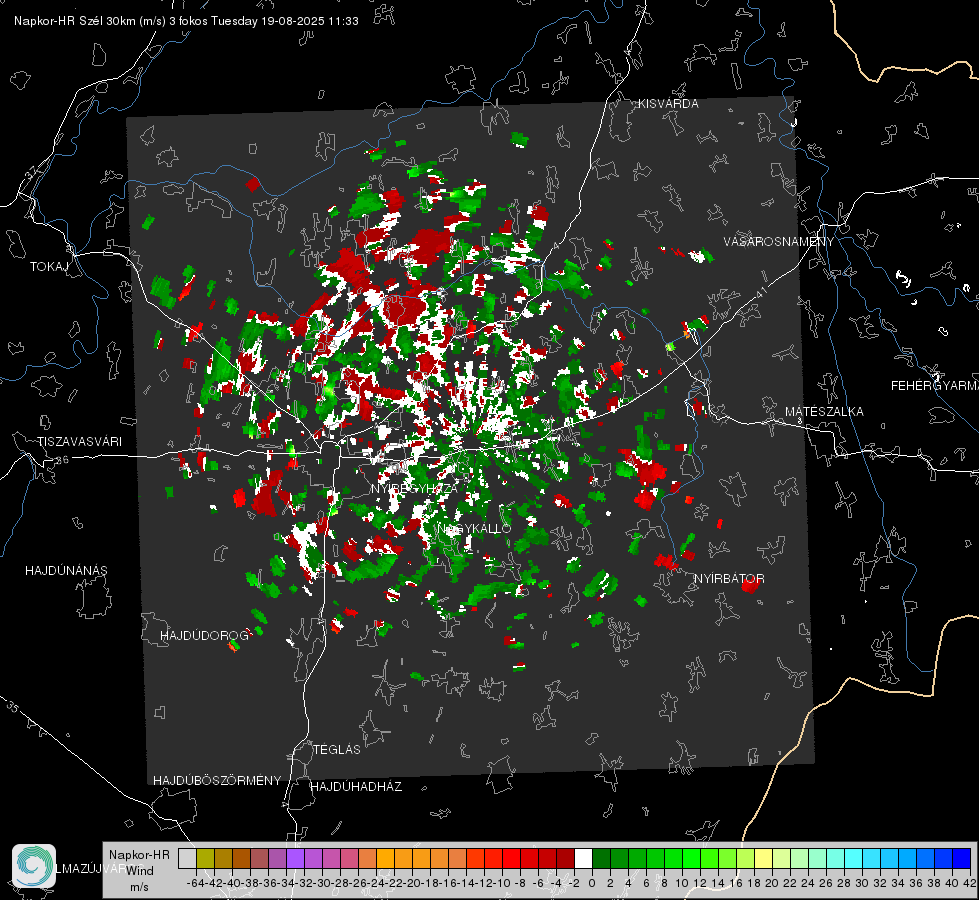979x900 pixels.
Task: Click the Wind label in the legend
Action: tap(139, 871)
